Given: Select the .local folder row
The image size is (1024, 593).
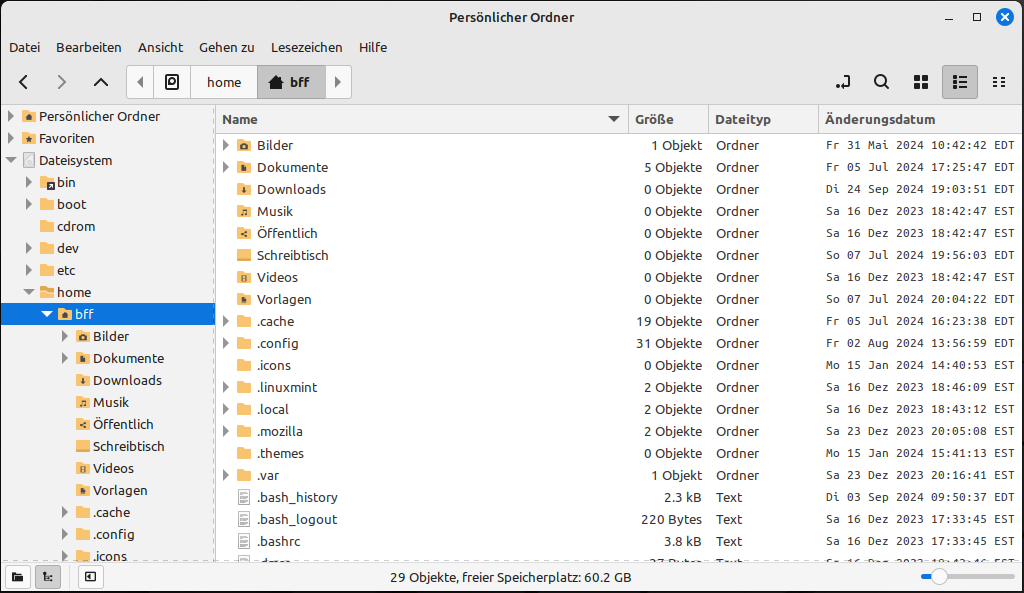Looking at the screenshot, I should point(618,409).
